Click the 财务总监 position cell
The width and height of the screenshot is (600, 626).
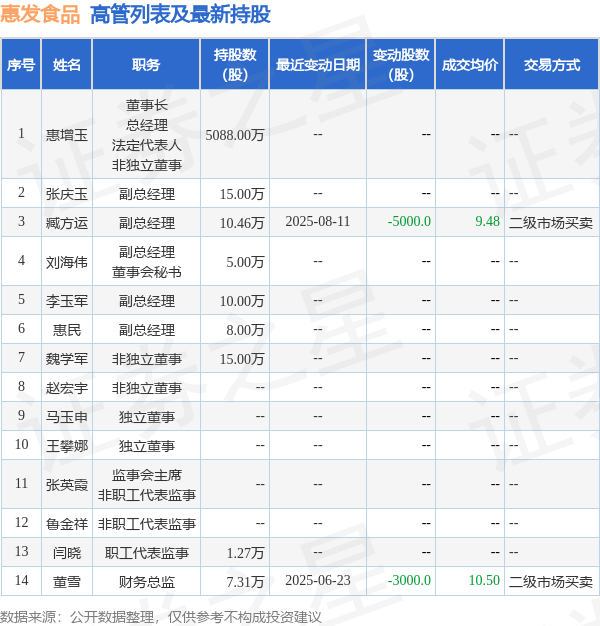pos(147,582)
